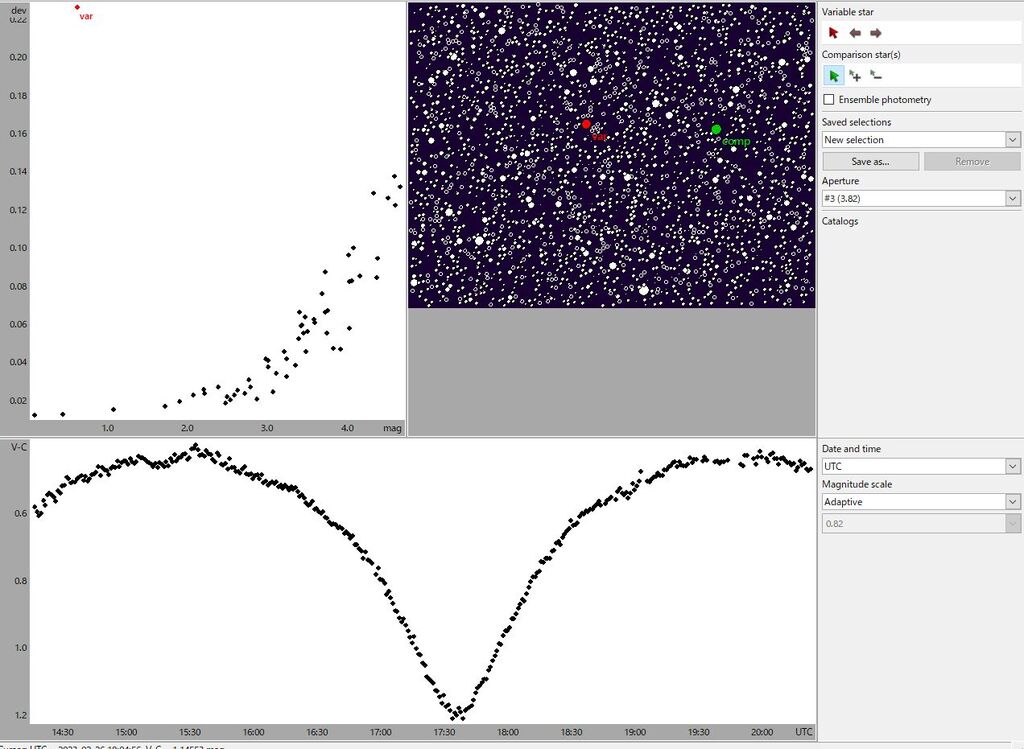
Task: Click the 0.02 tick on dev axis
Action: coord(18,400)
